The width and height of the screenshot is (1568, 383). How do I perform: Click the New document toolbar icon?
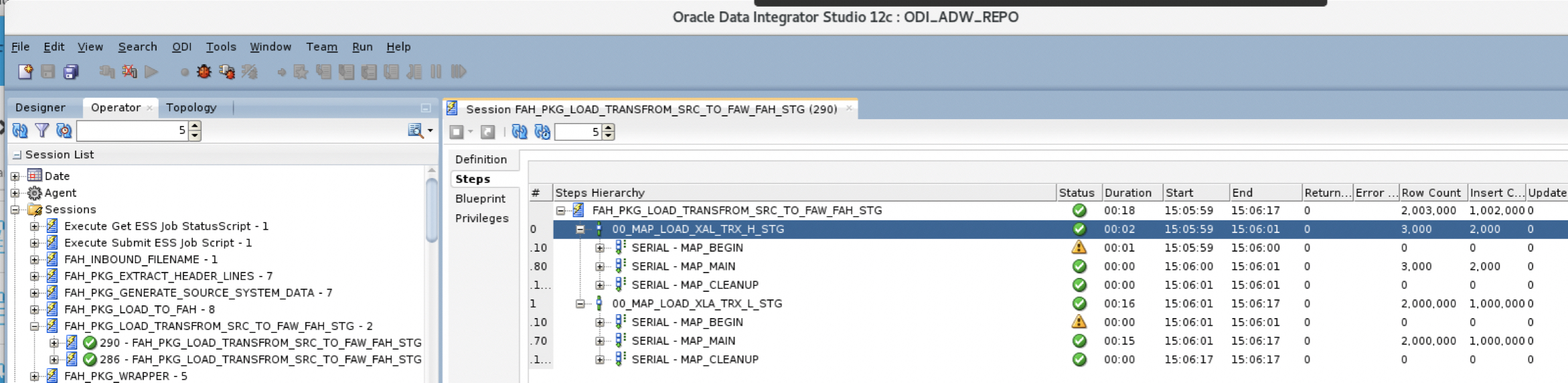[x=25, y=72]
